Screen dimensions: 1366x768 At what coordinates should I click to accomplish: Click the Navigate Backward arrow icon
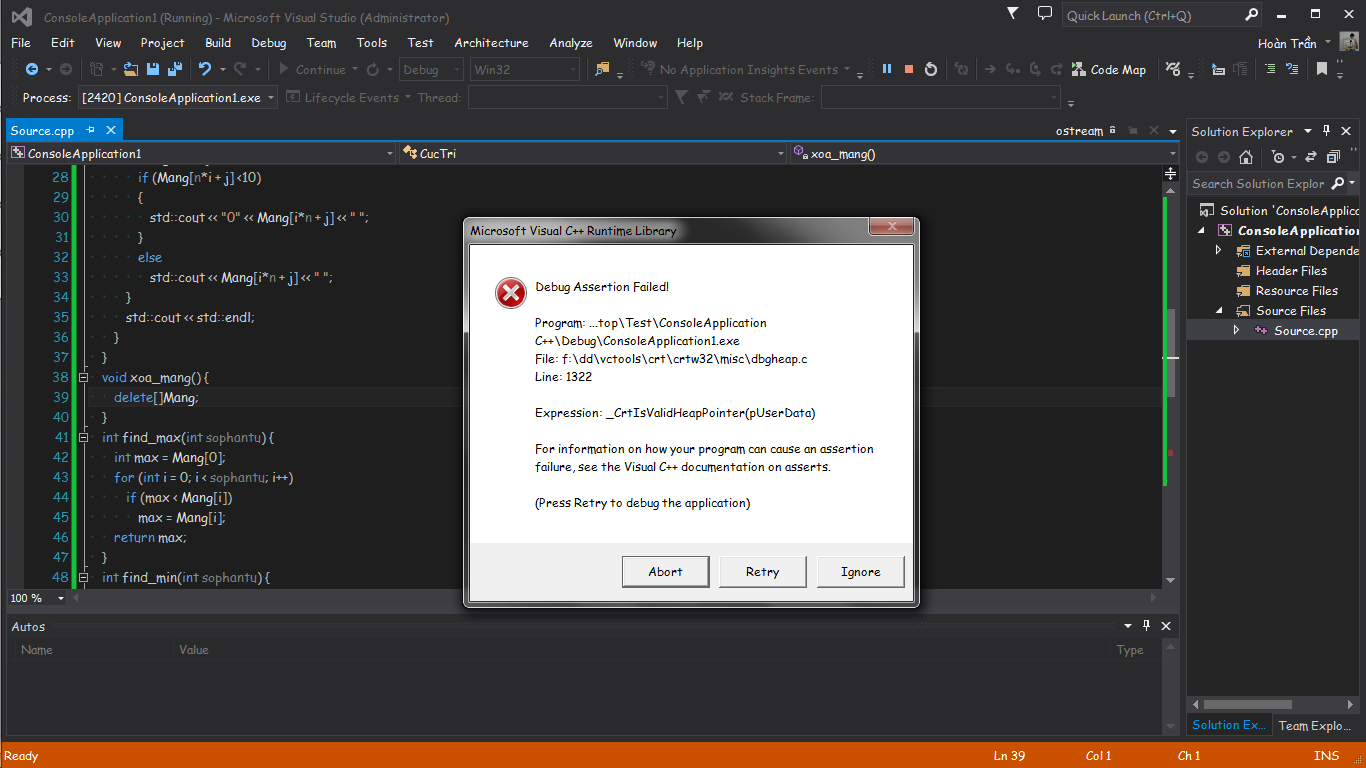click(32, 69)
